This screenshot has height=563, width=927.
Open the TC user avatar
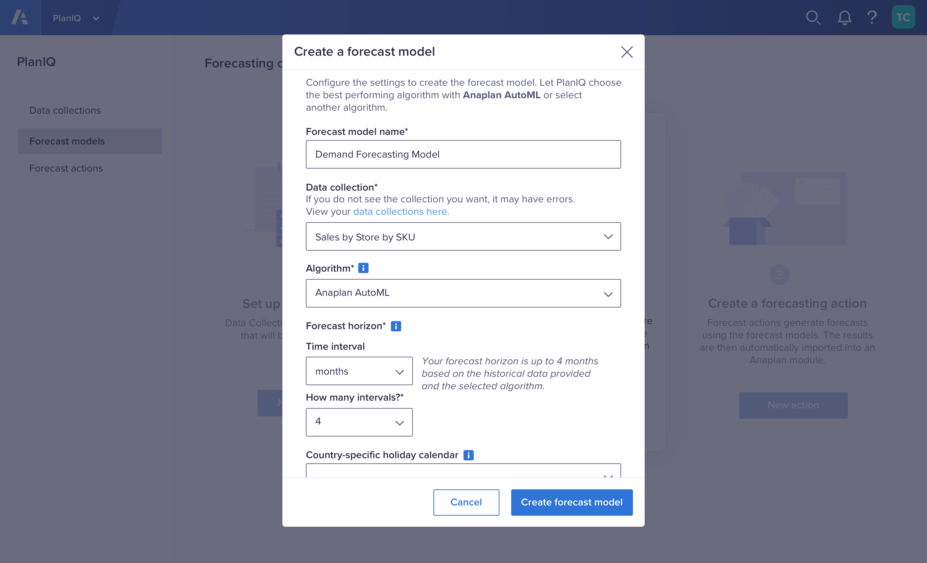tap(903, 17)
